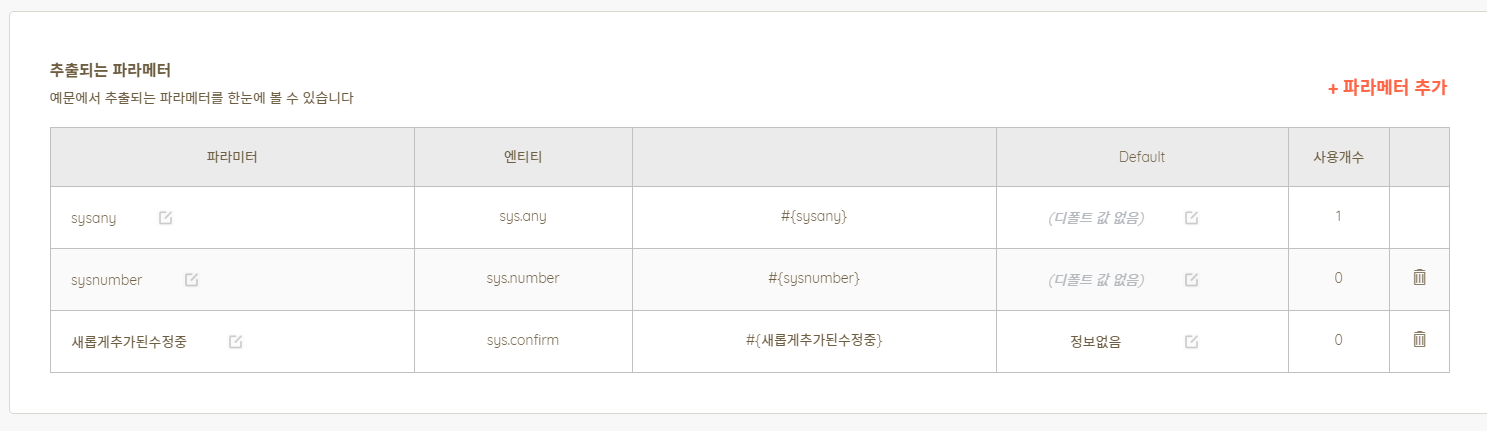Select the sys.confirm entity cell
This screenshot has height=431, width=1487.
(523, 341)
